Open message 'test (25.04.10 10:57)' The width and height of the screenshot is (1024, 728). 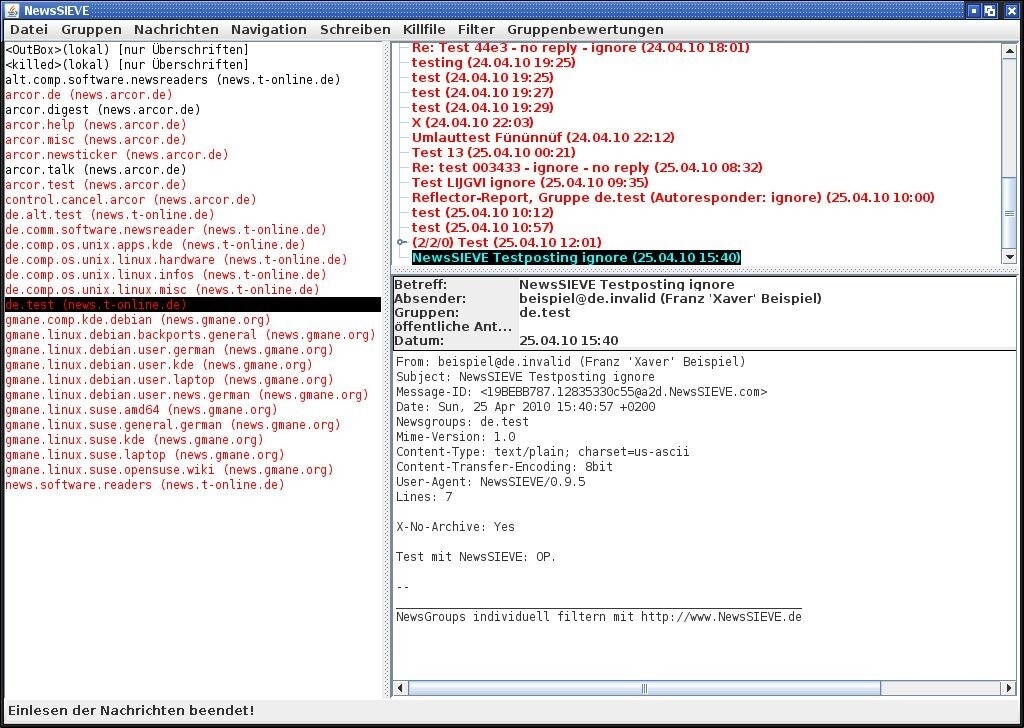[483, 228]
